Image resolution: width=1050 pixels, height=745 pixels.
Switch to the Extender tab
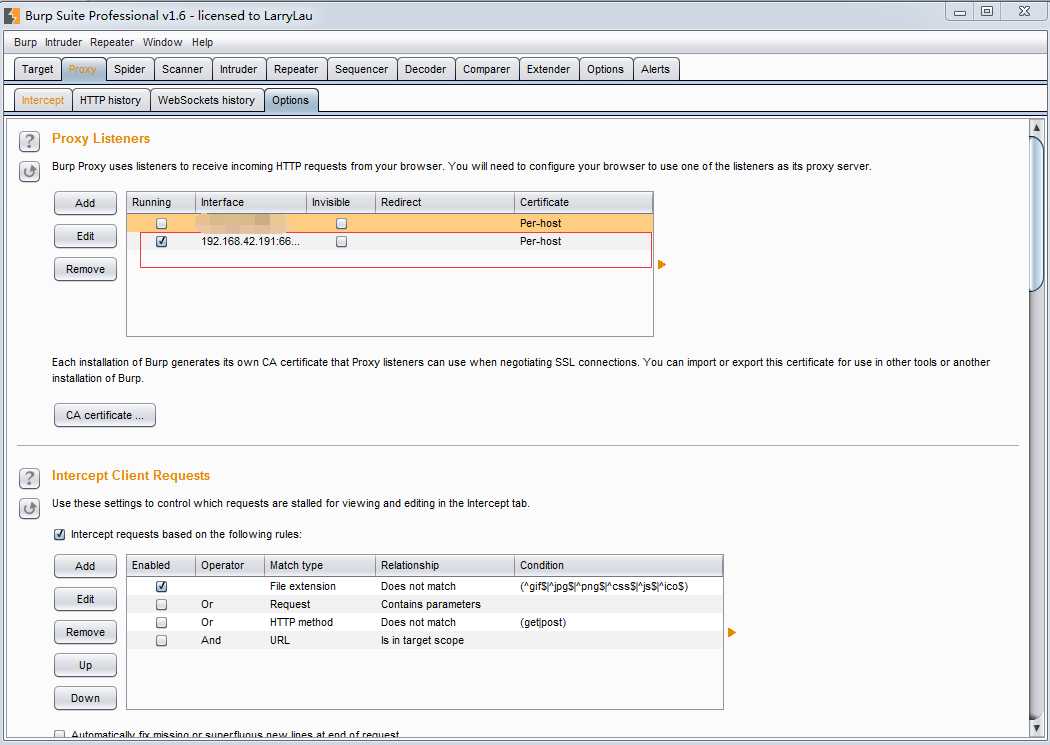point(548,69)
